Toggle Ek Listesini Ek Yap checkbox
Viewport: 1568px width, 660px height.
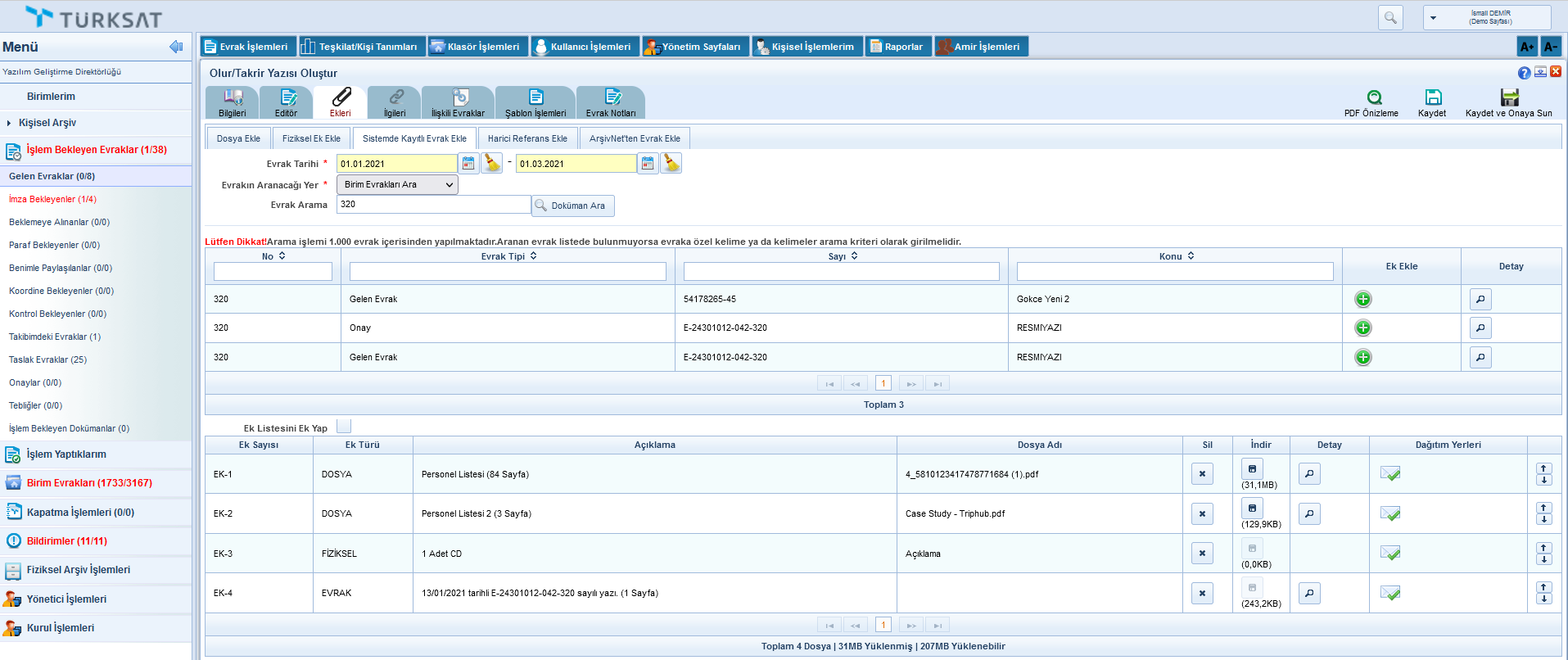344,427
